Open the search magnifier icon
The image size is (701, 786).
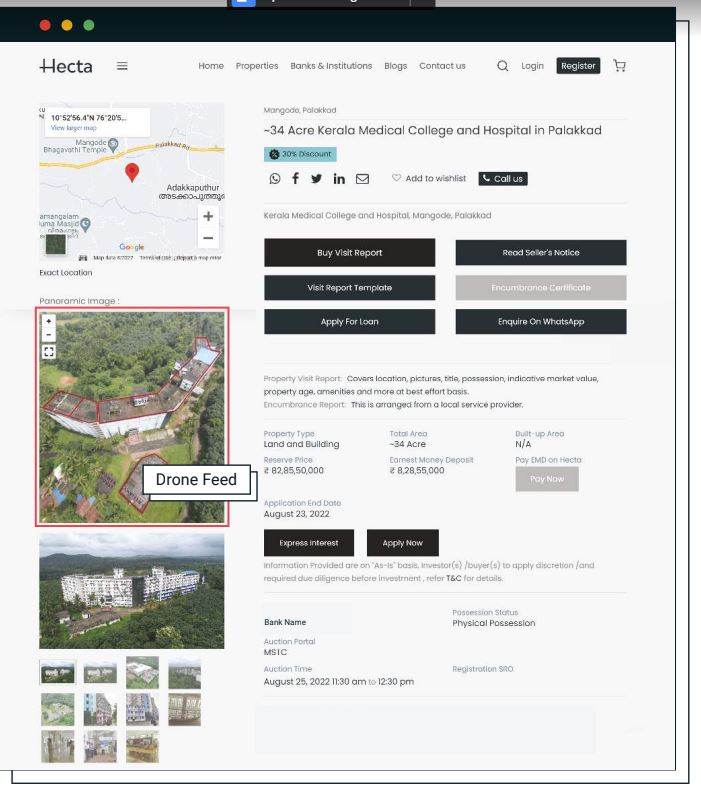pyautogui.click(x=502, y=66)
